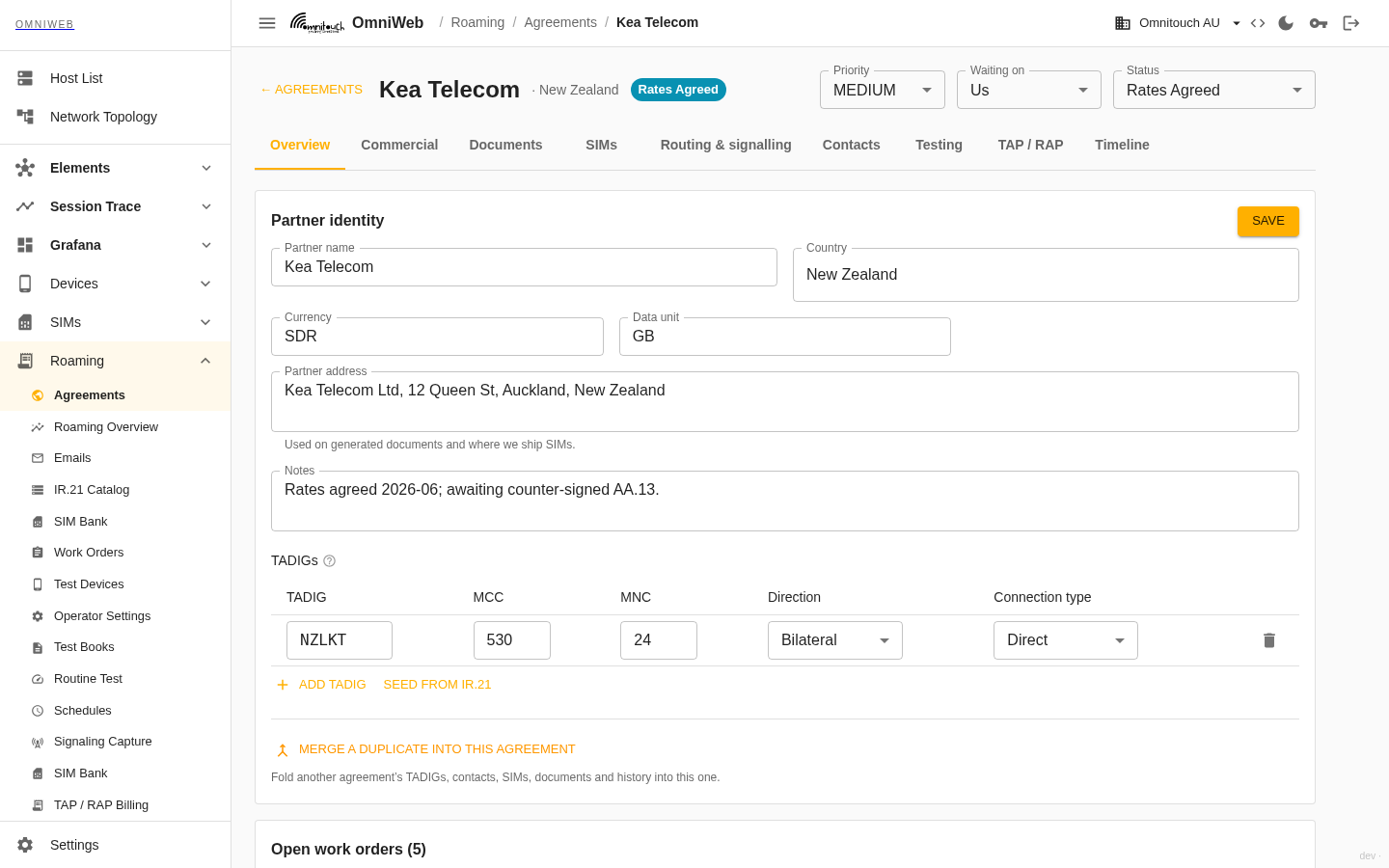Click Agreements in the breadcrumb
Viewport: 1389px width, 868px height.
[560, 22]
